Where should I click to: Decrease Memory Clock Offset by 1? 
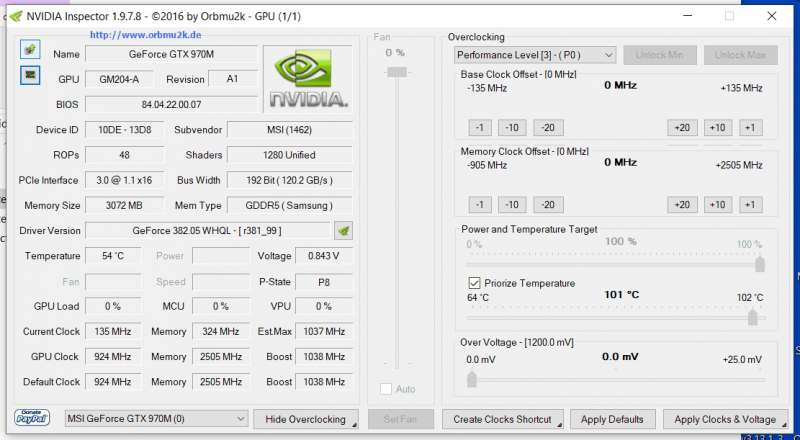point(480,205)
